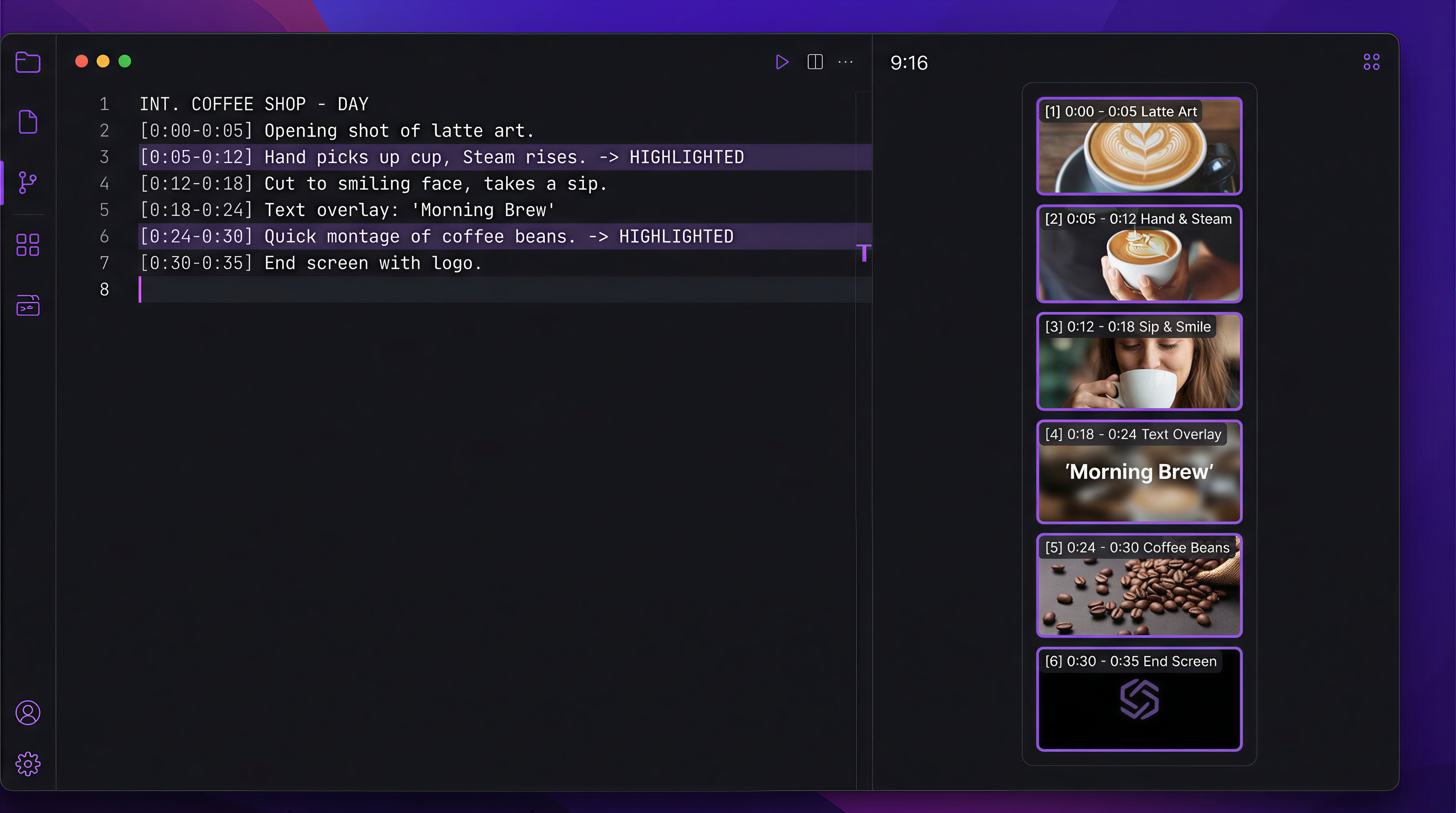Viewport: 1456px width, 813px height.
Task: Click the yellow minimize window button
Action: coord(103,61)
